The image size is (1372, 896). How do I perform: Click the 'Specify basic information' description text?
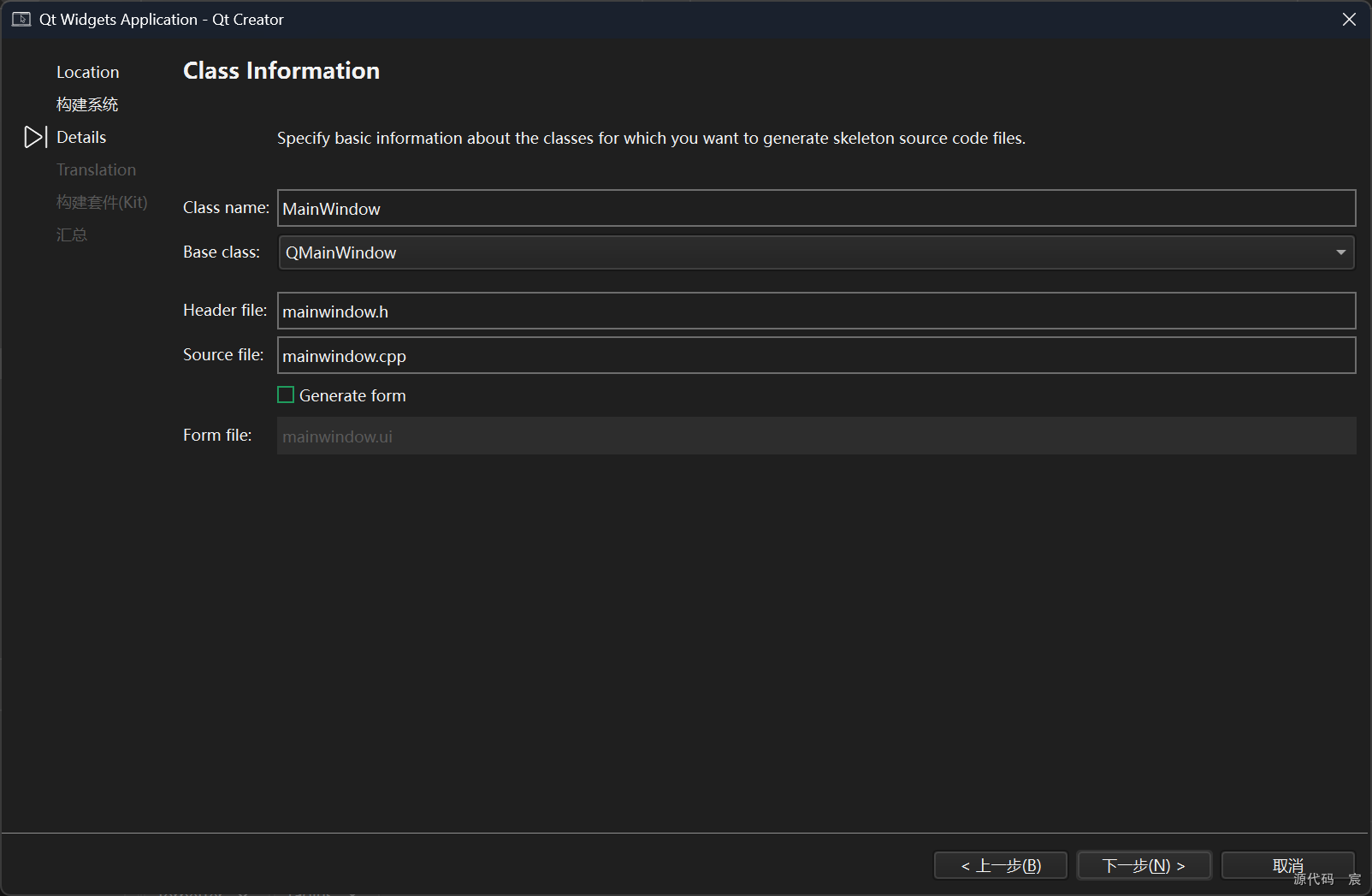click(651, 138)
